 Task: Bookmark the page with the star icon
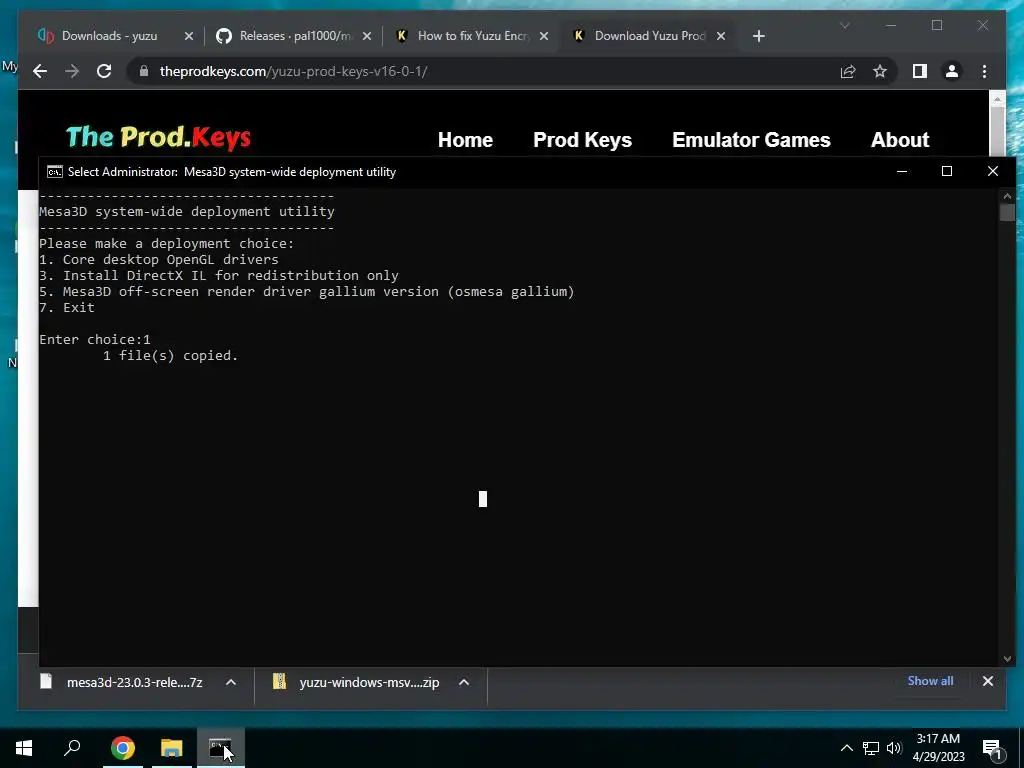(880, 71)
